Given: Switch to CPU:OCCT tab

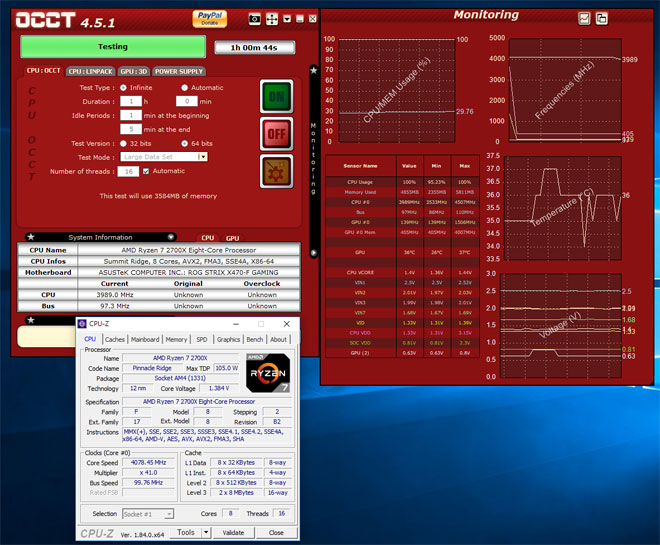Looking at the screenshot, I should click(x=43, y=71).
